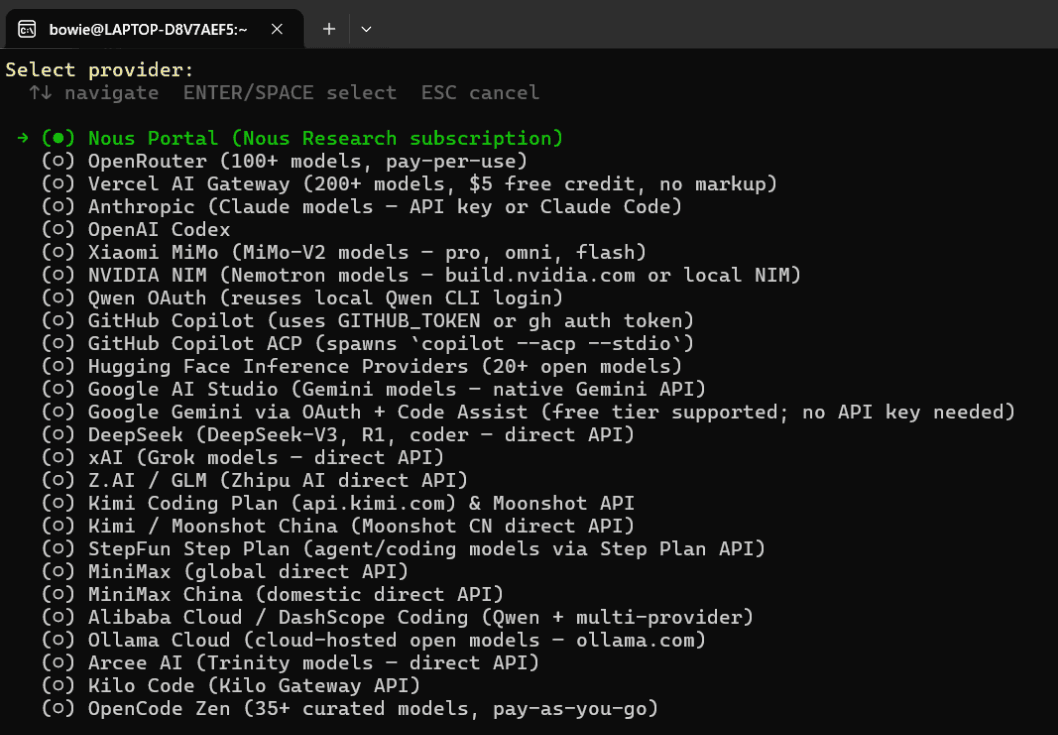Close the bowie@LAPTOP-D8V7AEF5 terminal tab
Image resolution: width=1058 pixels, height=735 pixels.
pos(282,29)
